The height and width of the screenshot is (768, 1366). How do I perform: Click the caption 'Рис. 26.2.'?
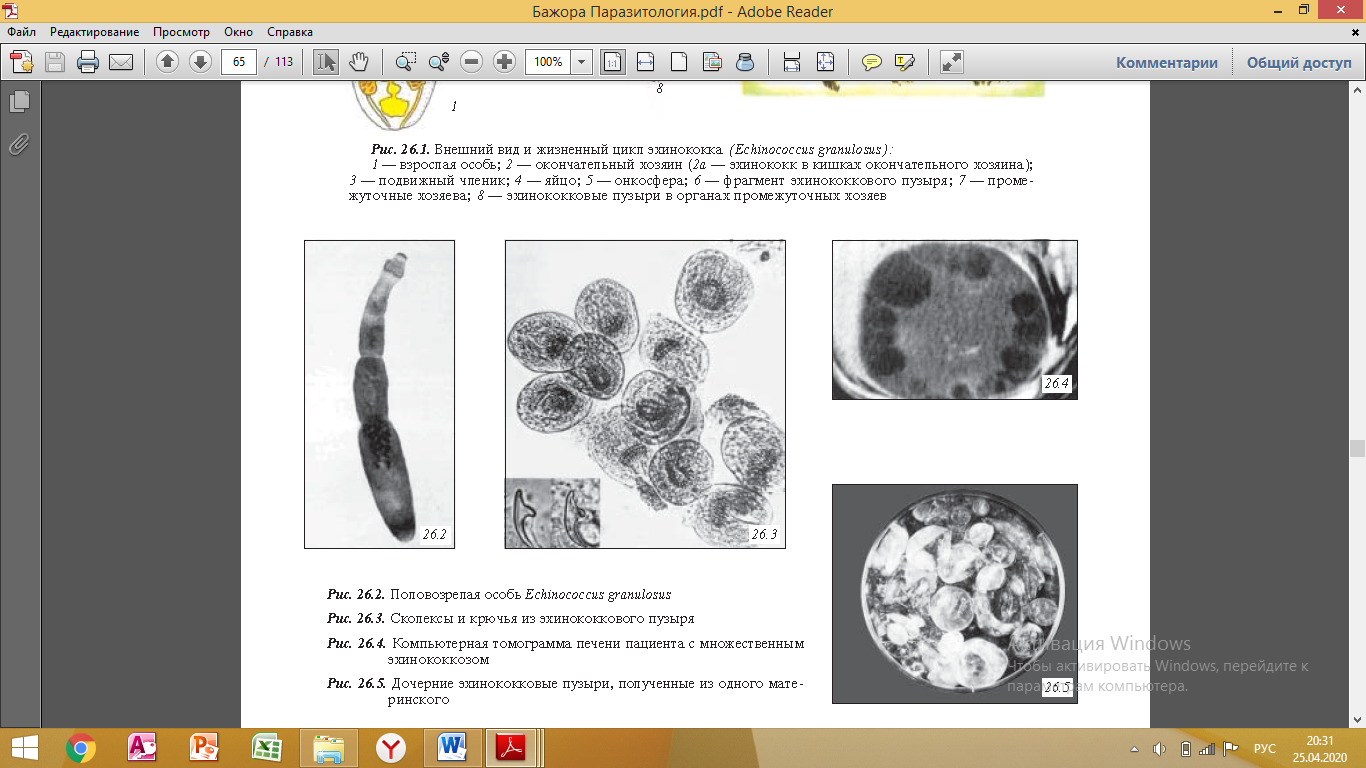click(356, 594)
